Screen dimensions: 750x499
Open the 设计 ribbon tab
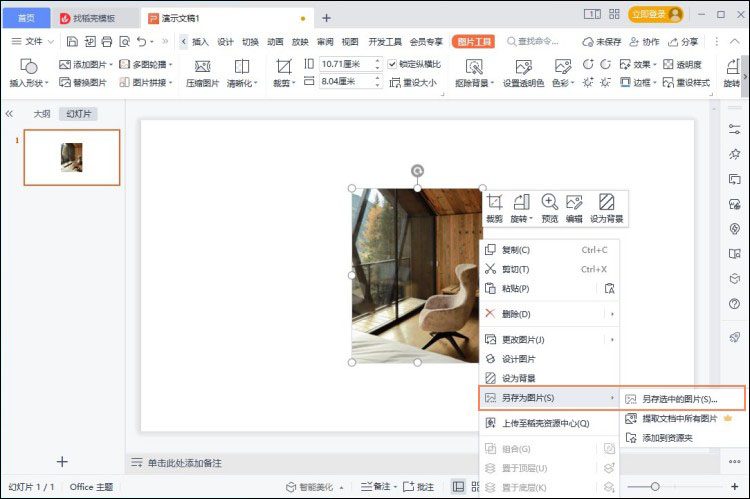pyautogui.click(x=225, y=42)
